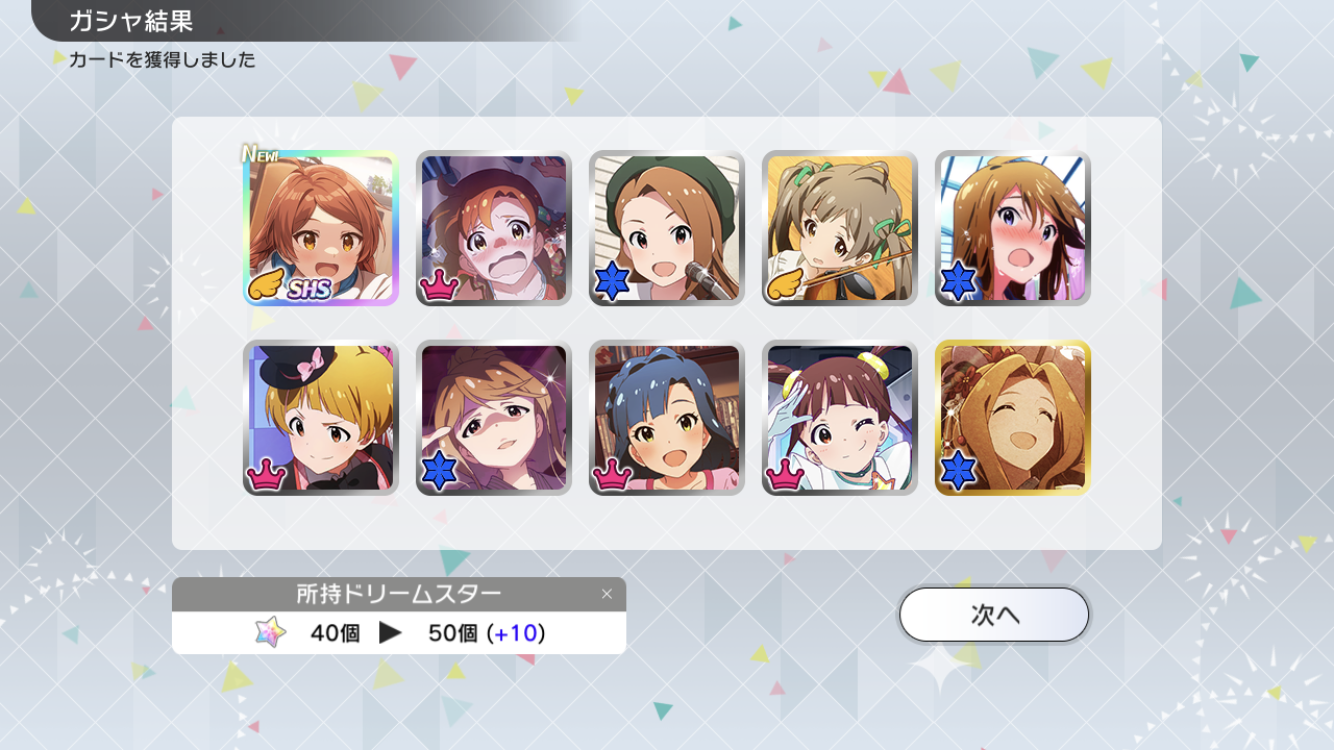1334x750 pixels.
Task: Select the winking girl with yellow hair buns
Action: (840, 418)
